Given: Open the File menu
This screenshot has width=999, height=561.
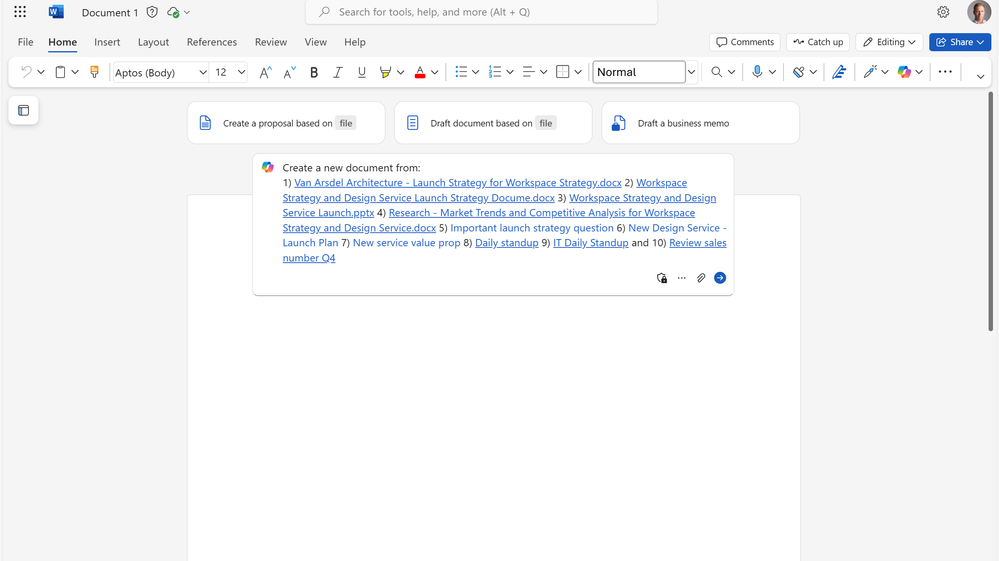Looking at the screenshot, I should tap(25, 42).
